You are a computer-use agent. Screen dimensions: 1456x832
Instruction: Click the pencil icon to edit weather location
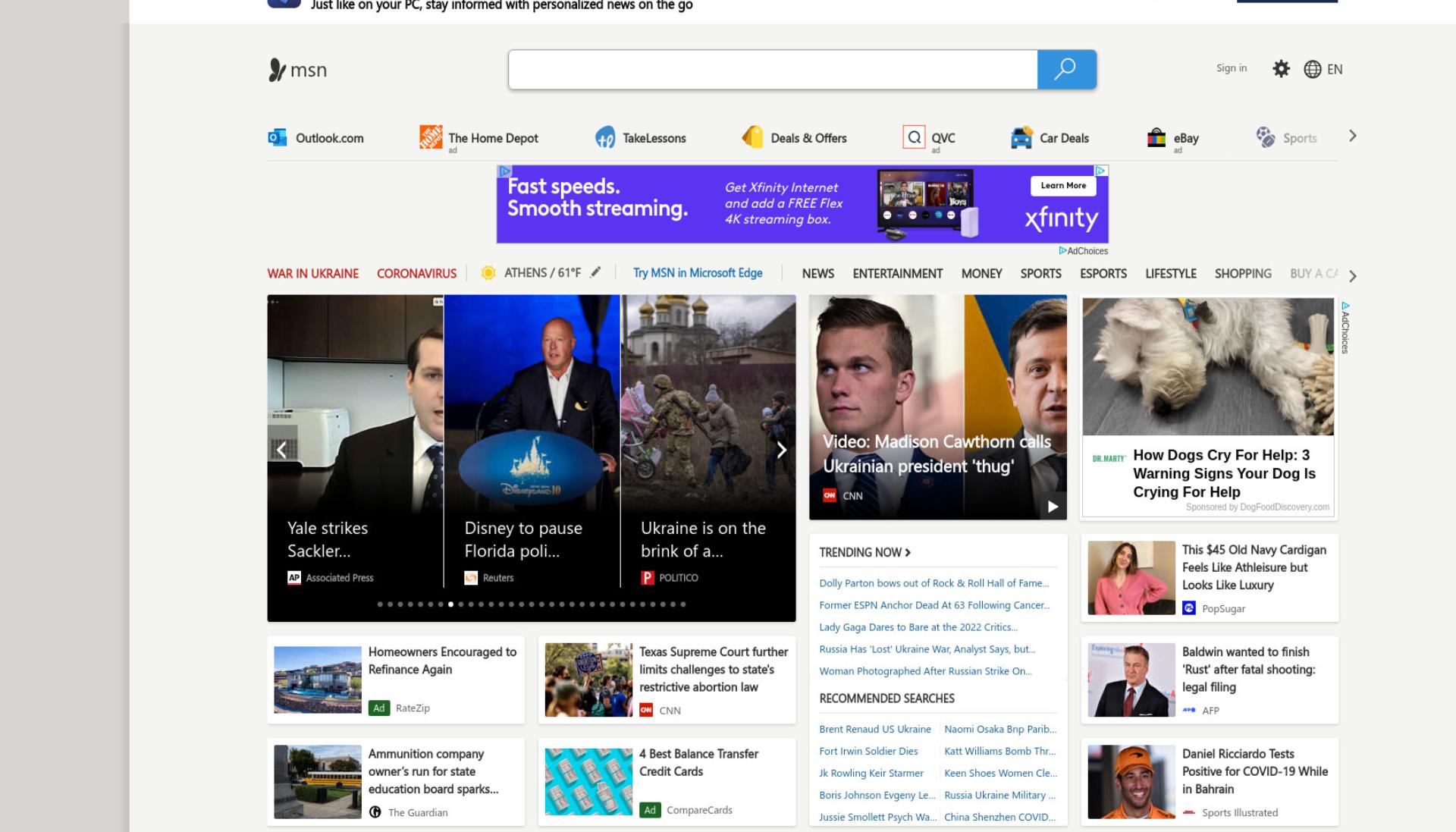(x=596, y=272)
